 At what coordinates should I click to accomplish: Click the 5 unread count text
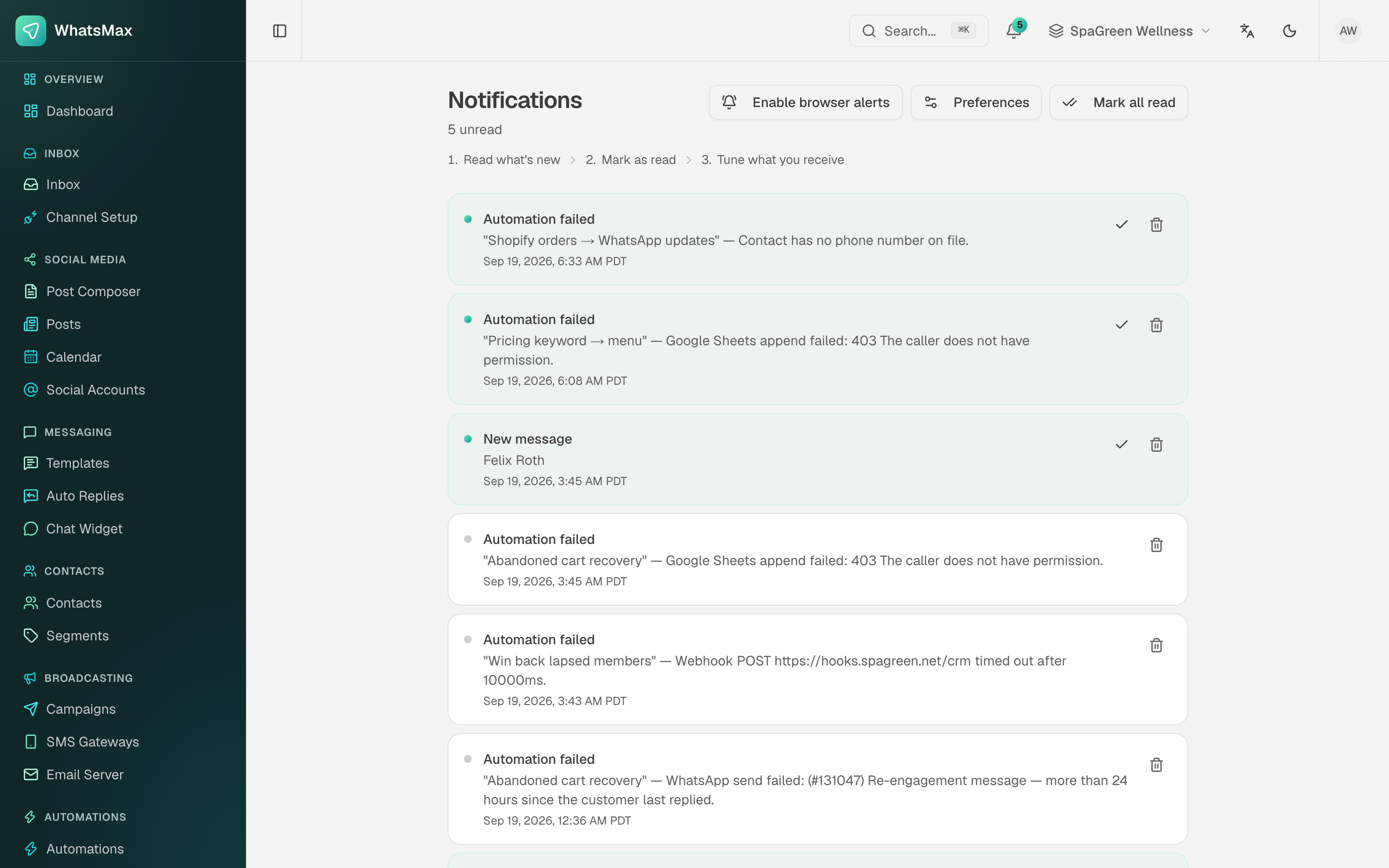475,129
